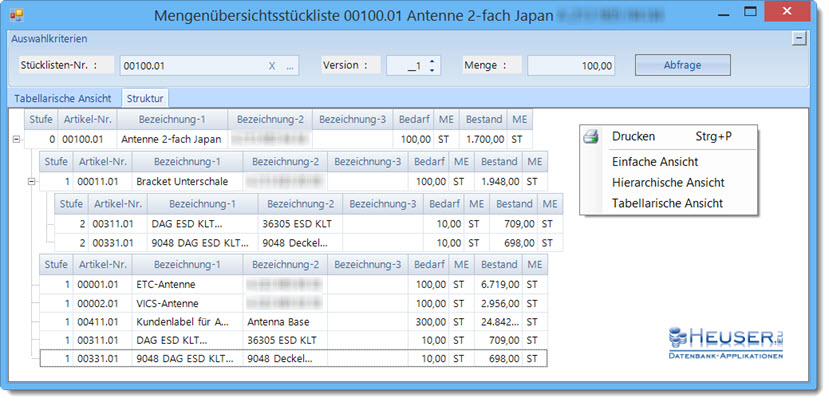This screenshot has height=402, width=829.
Task: Choose Einfache Ansicht from the context menu
Action: click(x=654, y=161)
